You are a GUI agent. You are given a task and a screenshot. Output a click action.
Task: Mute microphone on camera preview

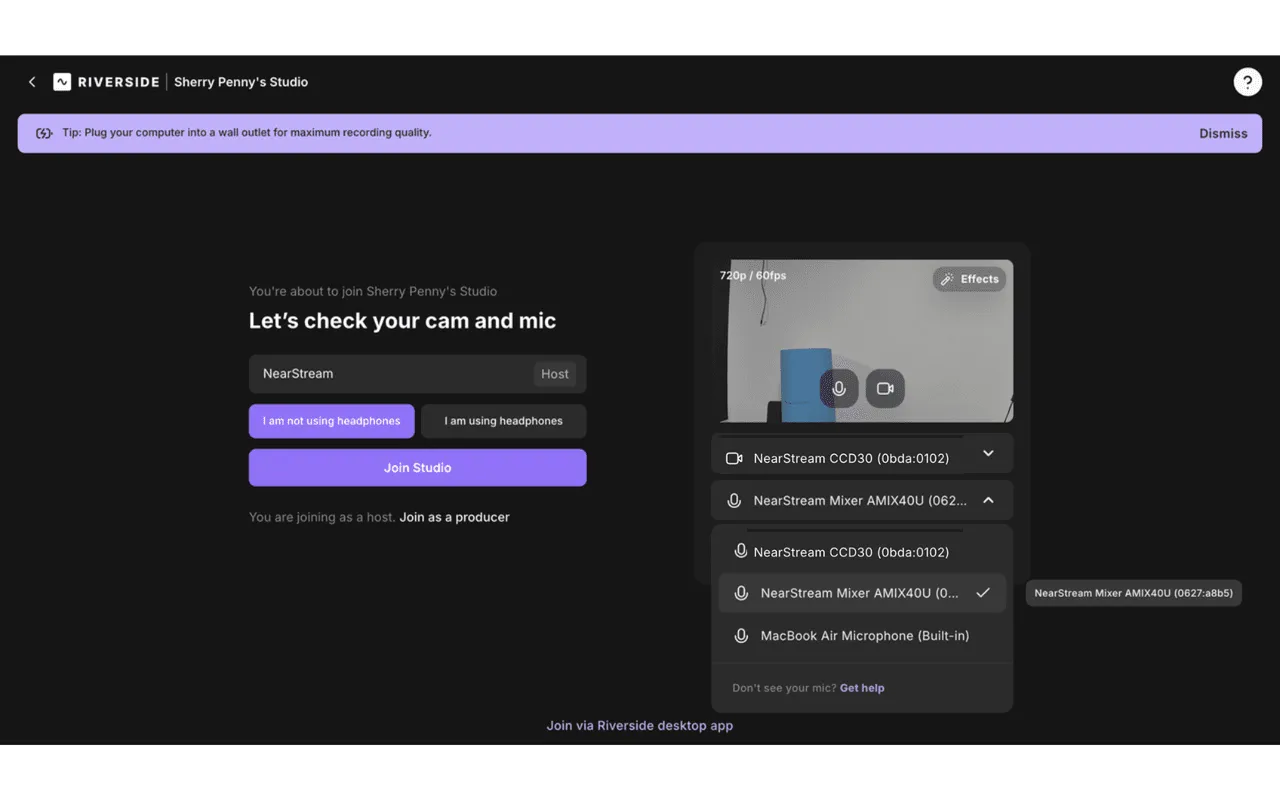coord(839,388)
